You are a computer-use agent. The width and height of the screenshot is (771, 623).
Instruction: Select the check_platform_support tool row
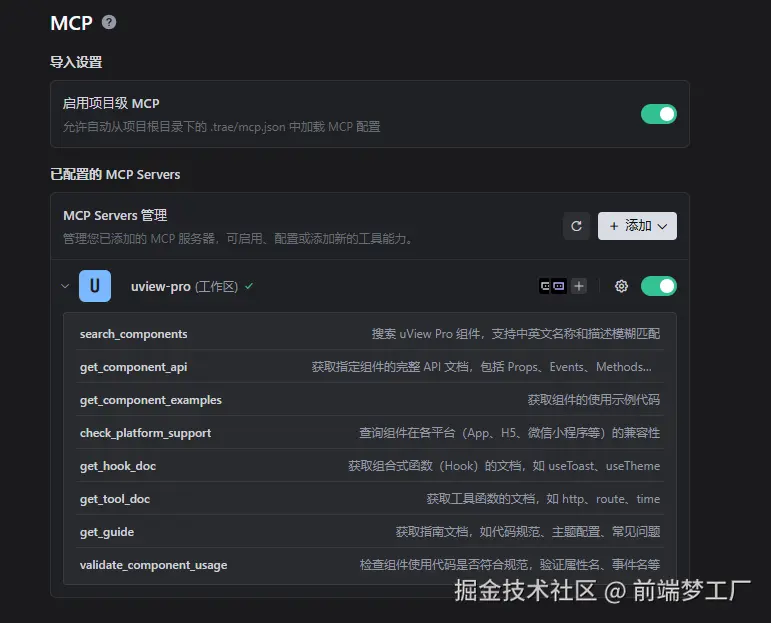coord(370,432)
